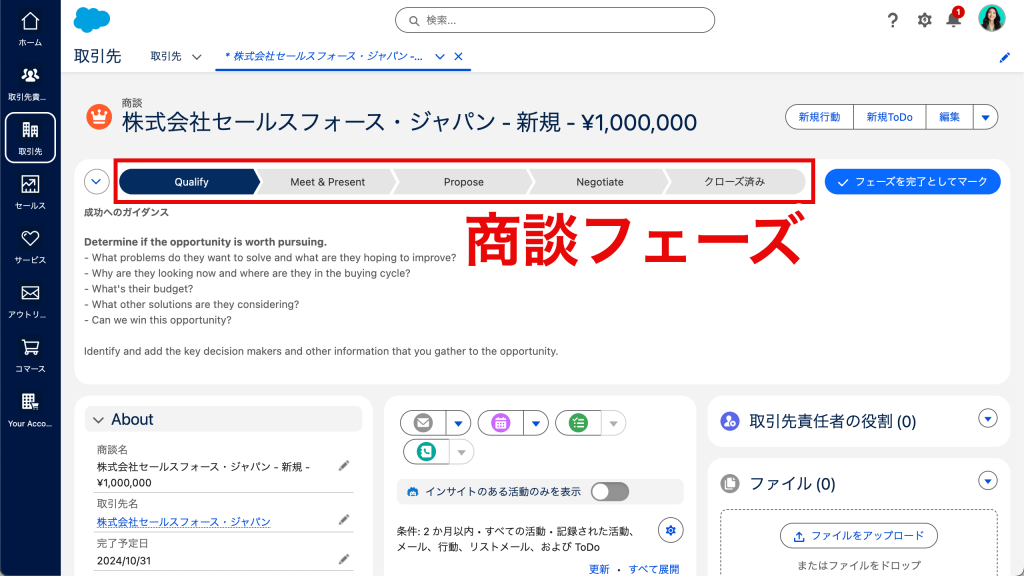1024x576 pixels.
Task: Click the 新規ToDo button
Action: (889, 118)
